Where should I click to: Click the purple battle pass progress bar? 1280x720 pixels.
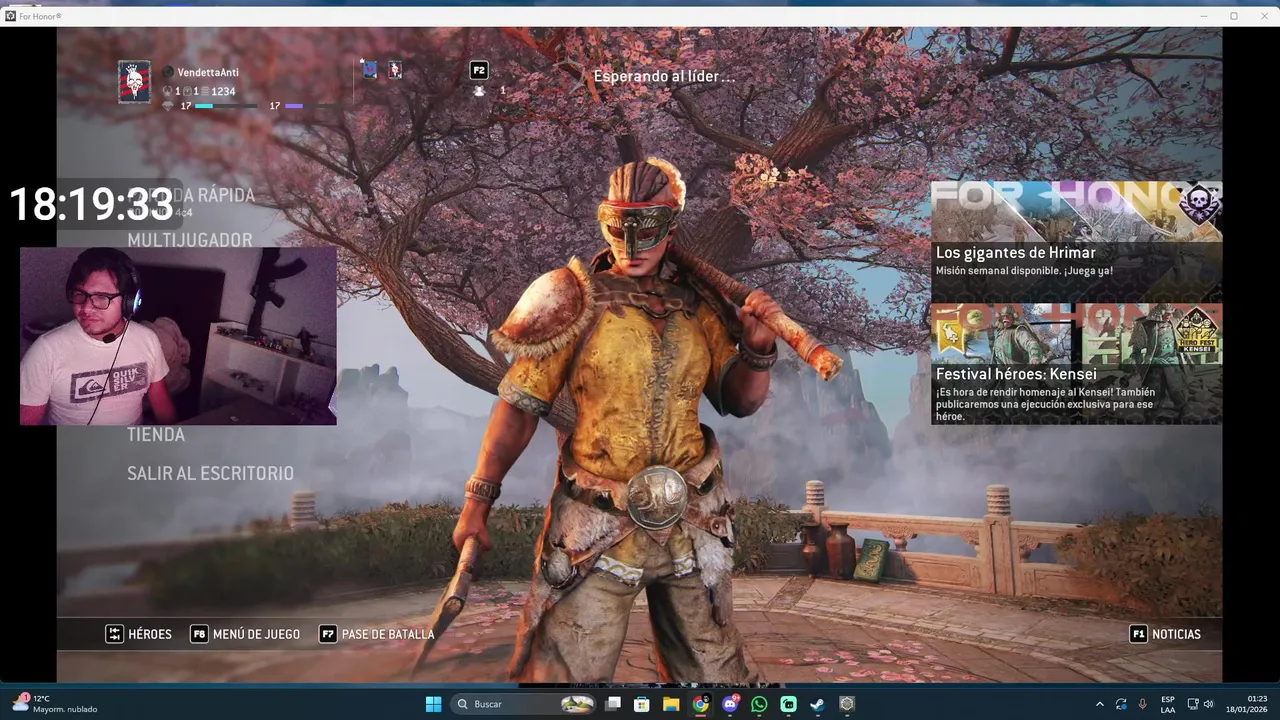coord(310,106)
